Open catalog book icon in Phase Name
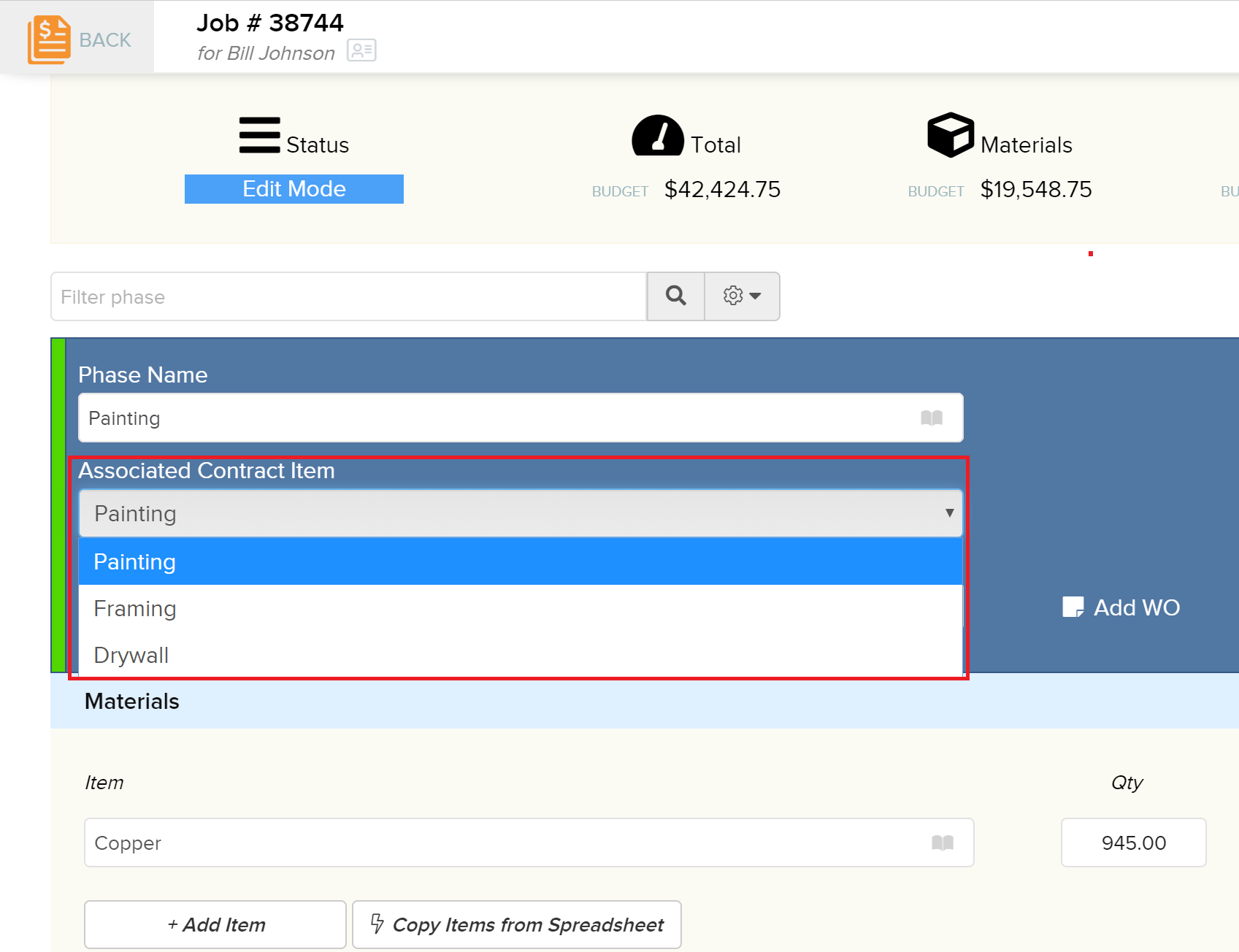This screenshot has height=952, width=1239. [x=932, y=418]
